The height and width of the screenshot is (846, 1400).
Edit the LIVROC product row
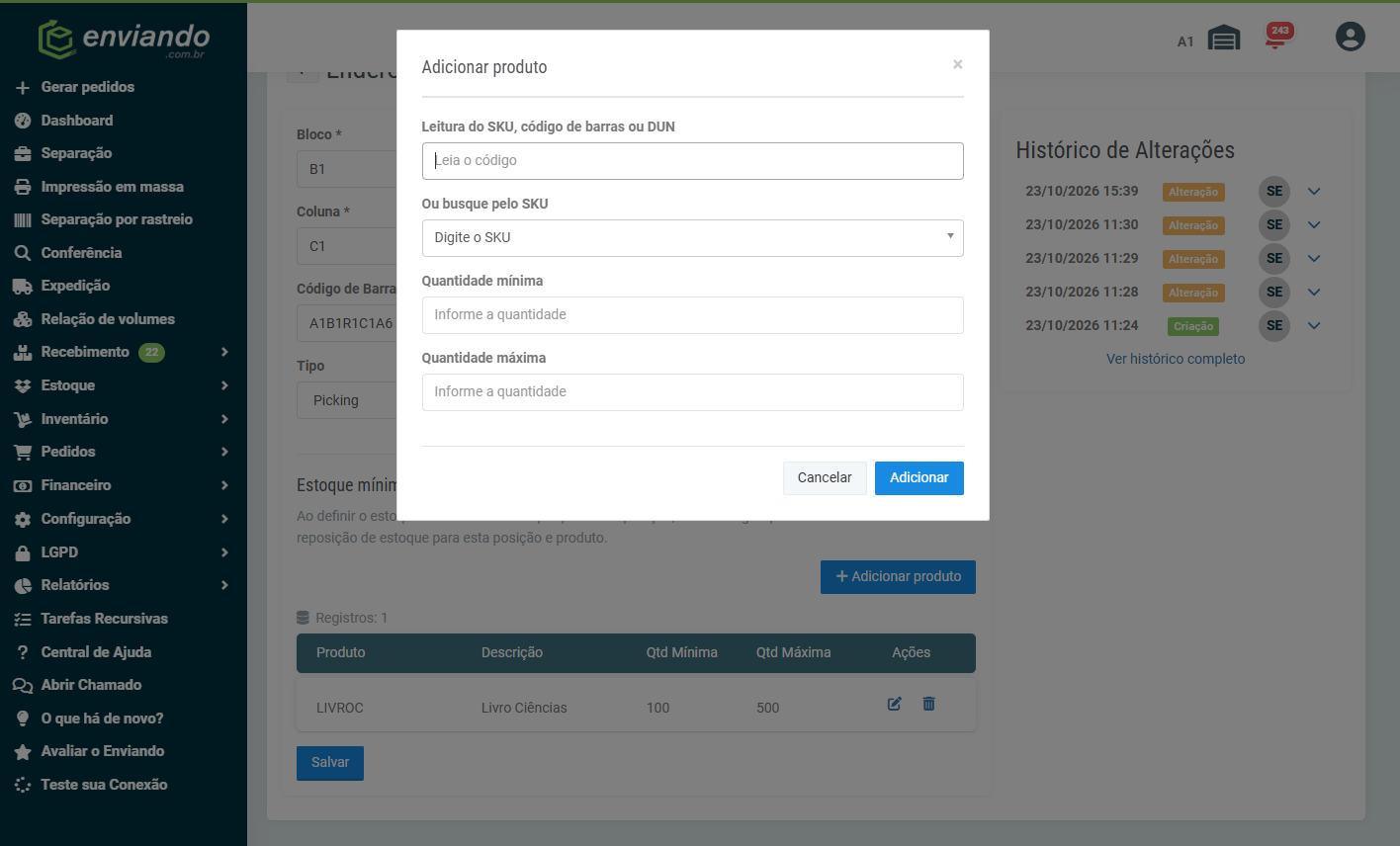[x=894, y=704]
